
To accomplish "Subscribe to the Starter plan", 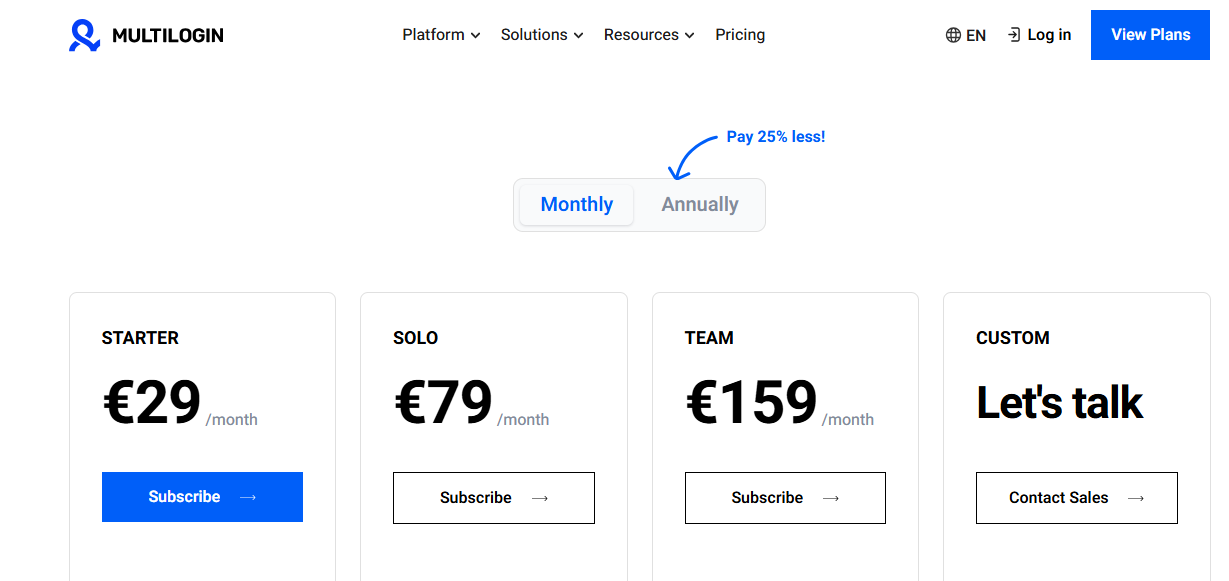I will pos(202,497).
